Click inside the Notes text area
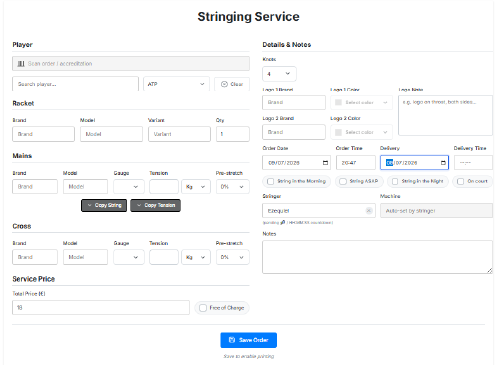500x365 pixels. (377, 257)
